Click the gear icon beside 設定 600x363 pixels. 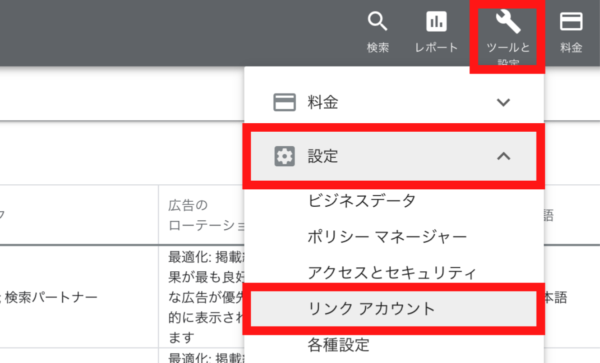click(x=284, y=156)
